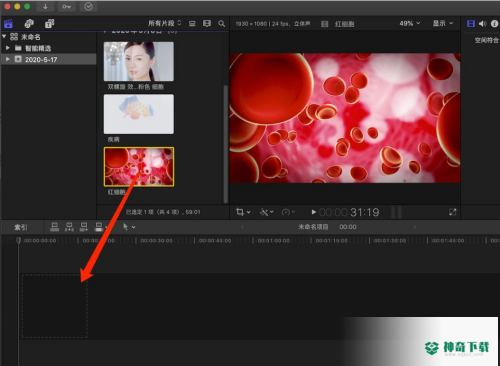Select the 未命名 library row

pos(49,37)
